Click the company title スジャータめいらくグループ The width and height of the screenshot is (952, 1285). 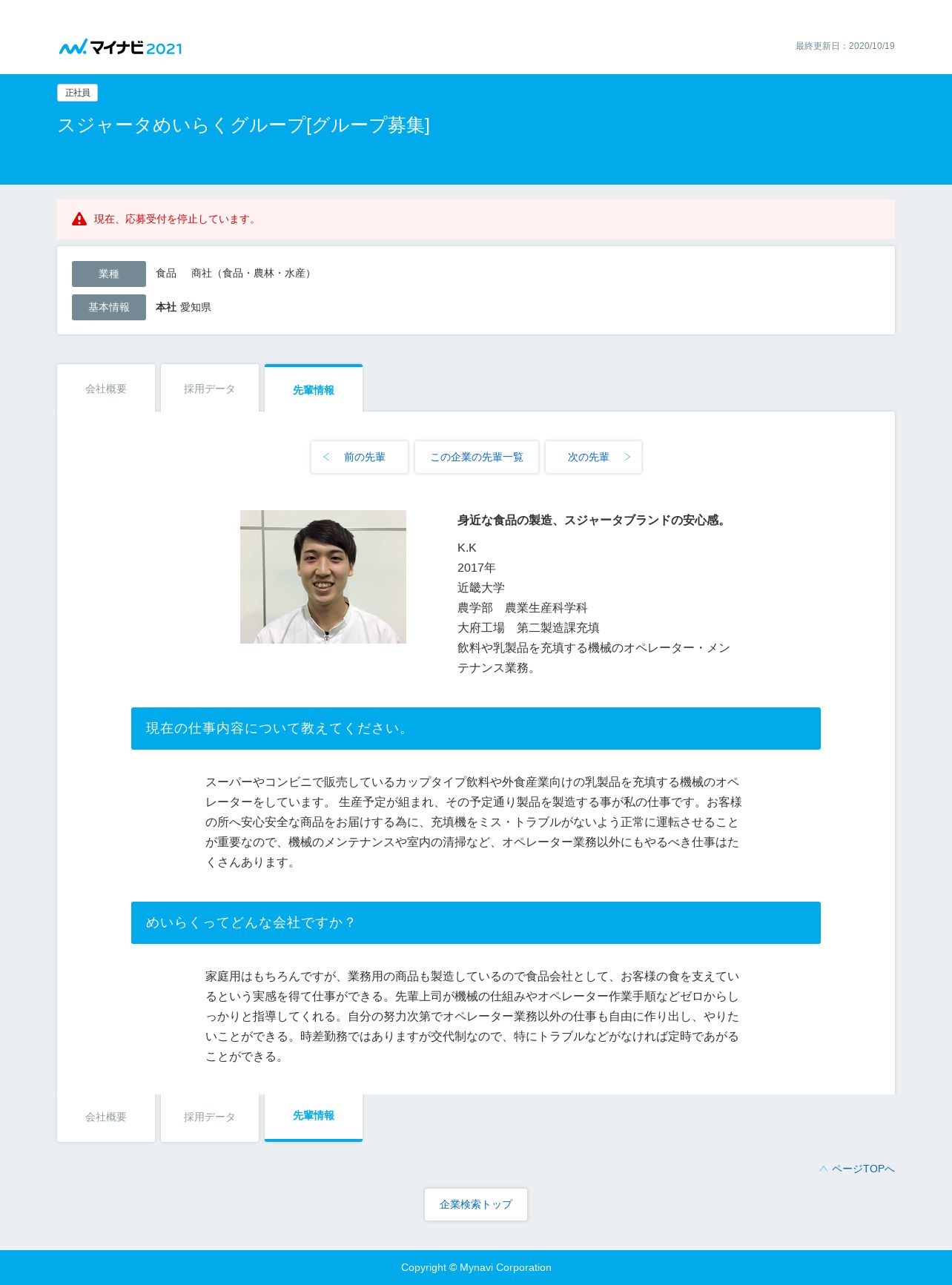tap(243, 125)
